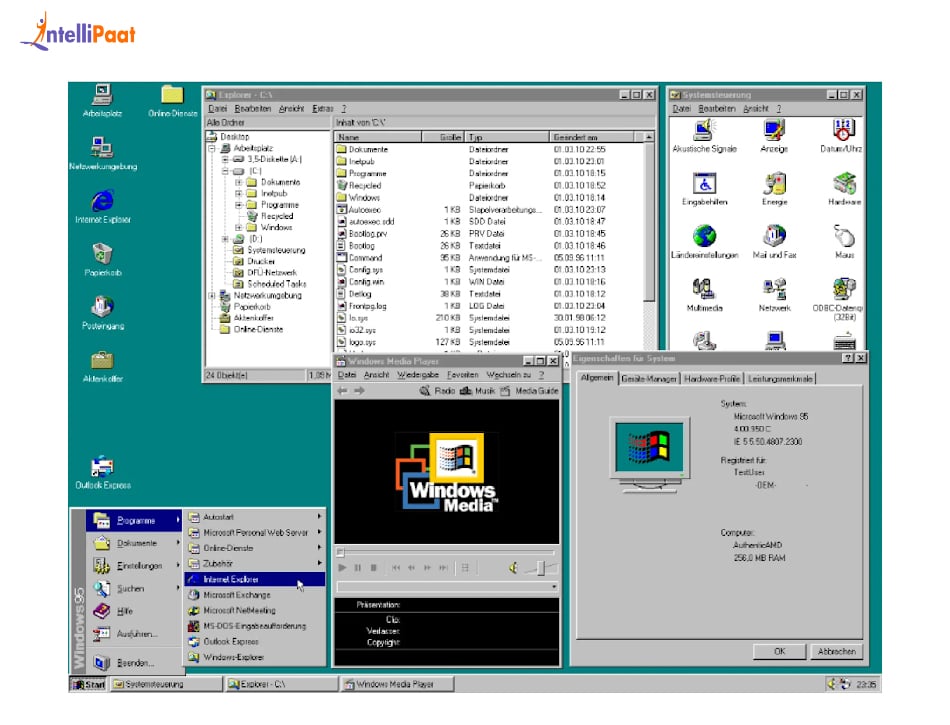Open Ländereinstellungen in Systemsteuerung
Screen dimensions: 950x725
click(x=704, y=242)
